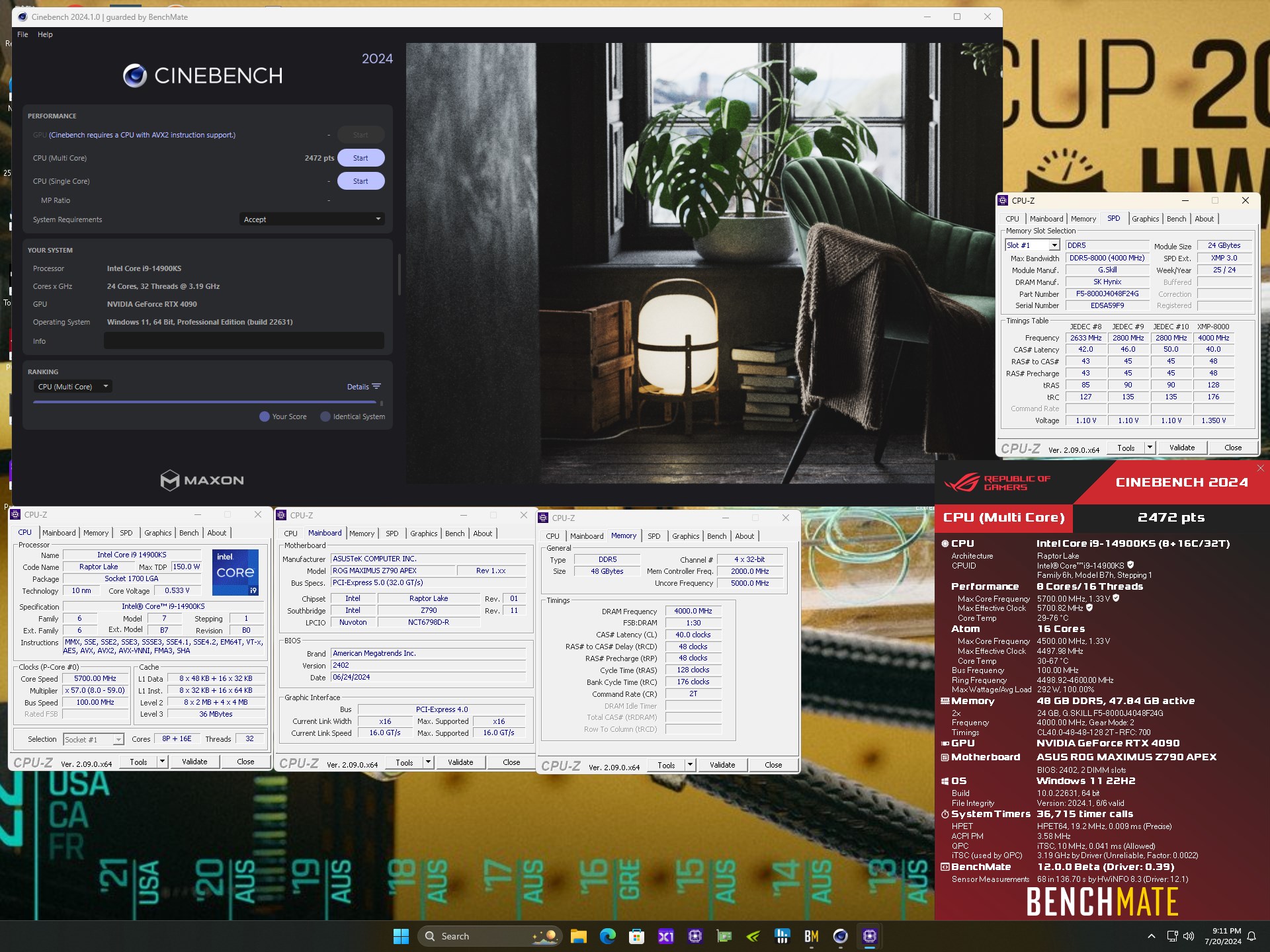The width and height of the screenshot is (1270, 952).
Task: Open Tools dropdown arrow in Memory window
Action: click(690, 765)
